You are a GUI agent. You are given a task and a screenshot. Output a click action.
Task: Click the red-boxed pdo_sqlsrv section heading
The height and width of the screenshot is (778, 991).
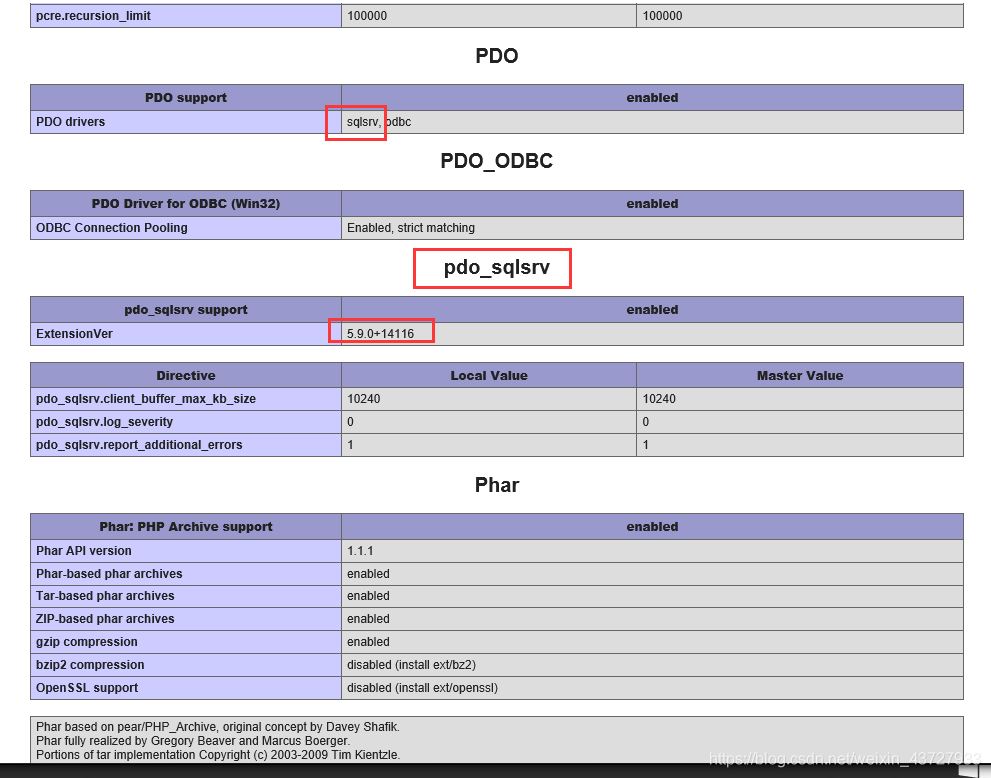pos(492,267)
